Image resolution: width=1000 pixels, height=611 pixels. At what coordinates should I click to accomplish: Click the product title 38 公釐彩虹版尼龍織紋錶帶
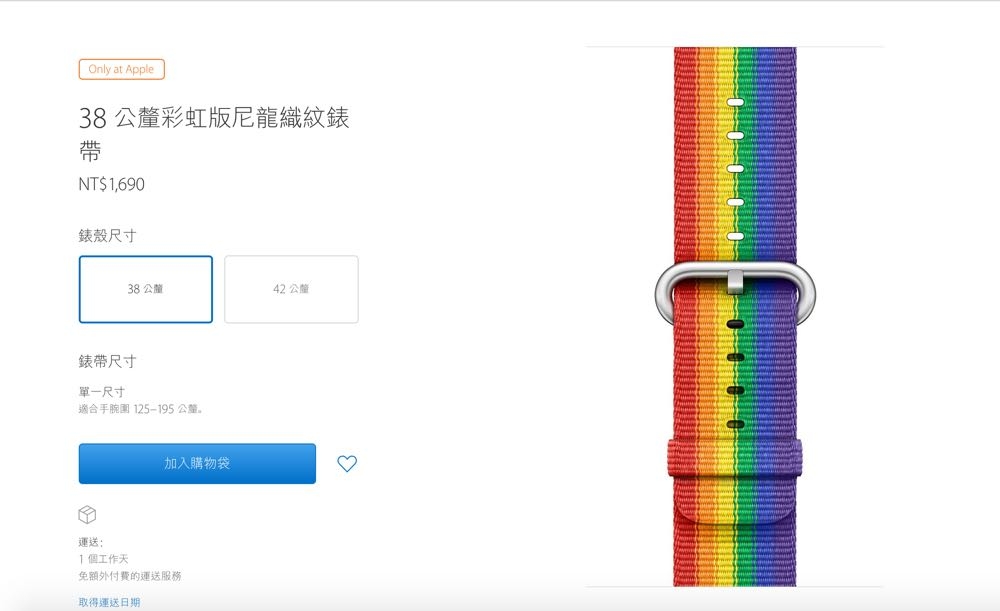click(214, 134)
